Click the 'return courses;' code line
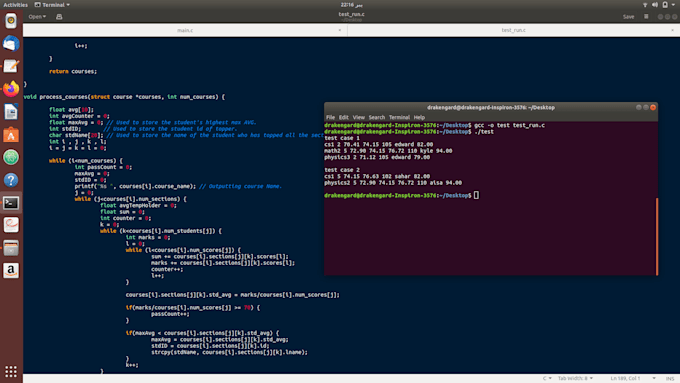 [x=73, y=71]
